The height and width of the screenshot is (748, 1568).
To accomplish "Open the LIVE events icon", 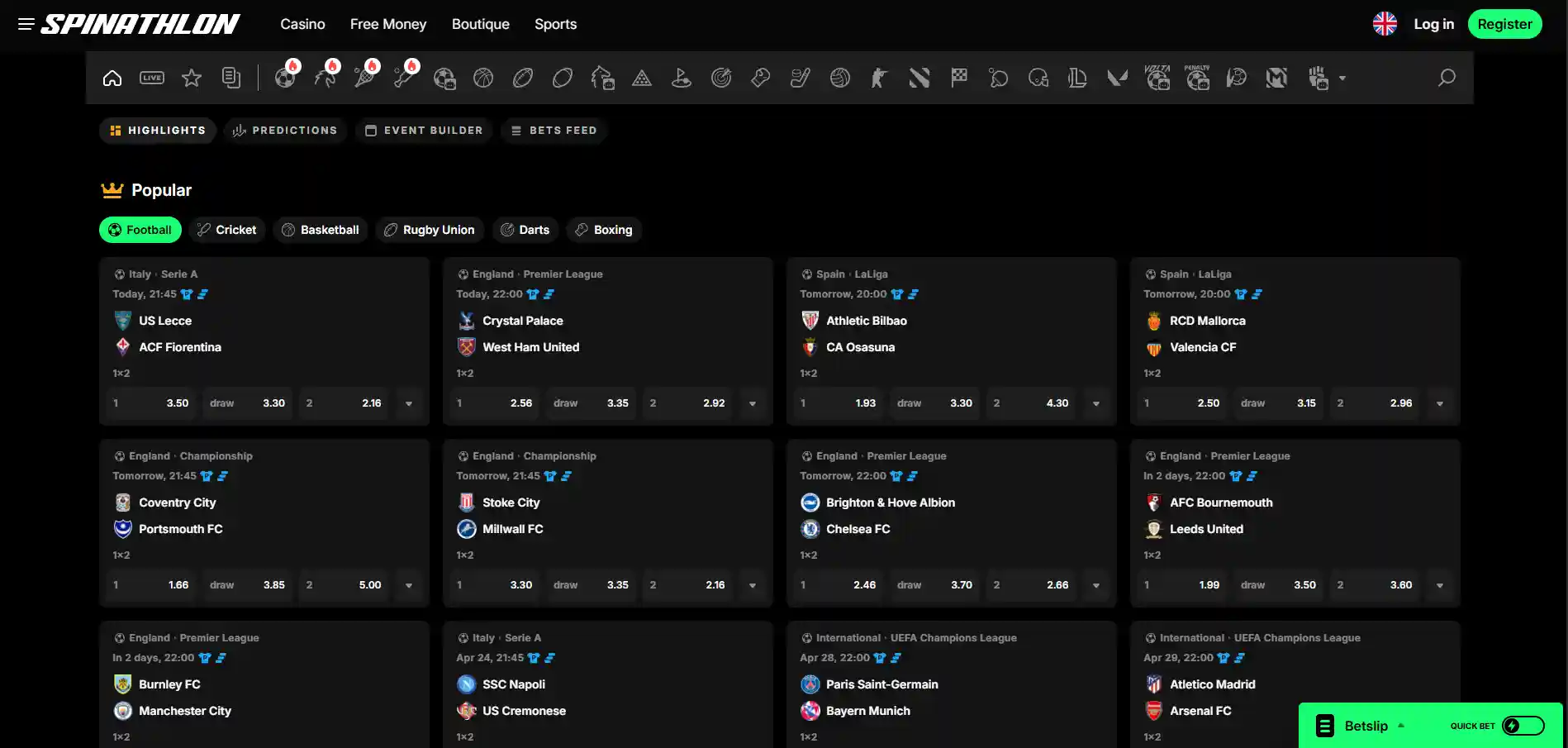I will click(x=152, y=78).
